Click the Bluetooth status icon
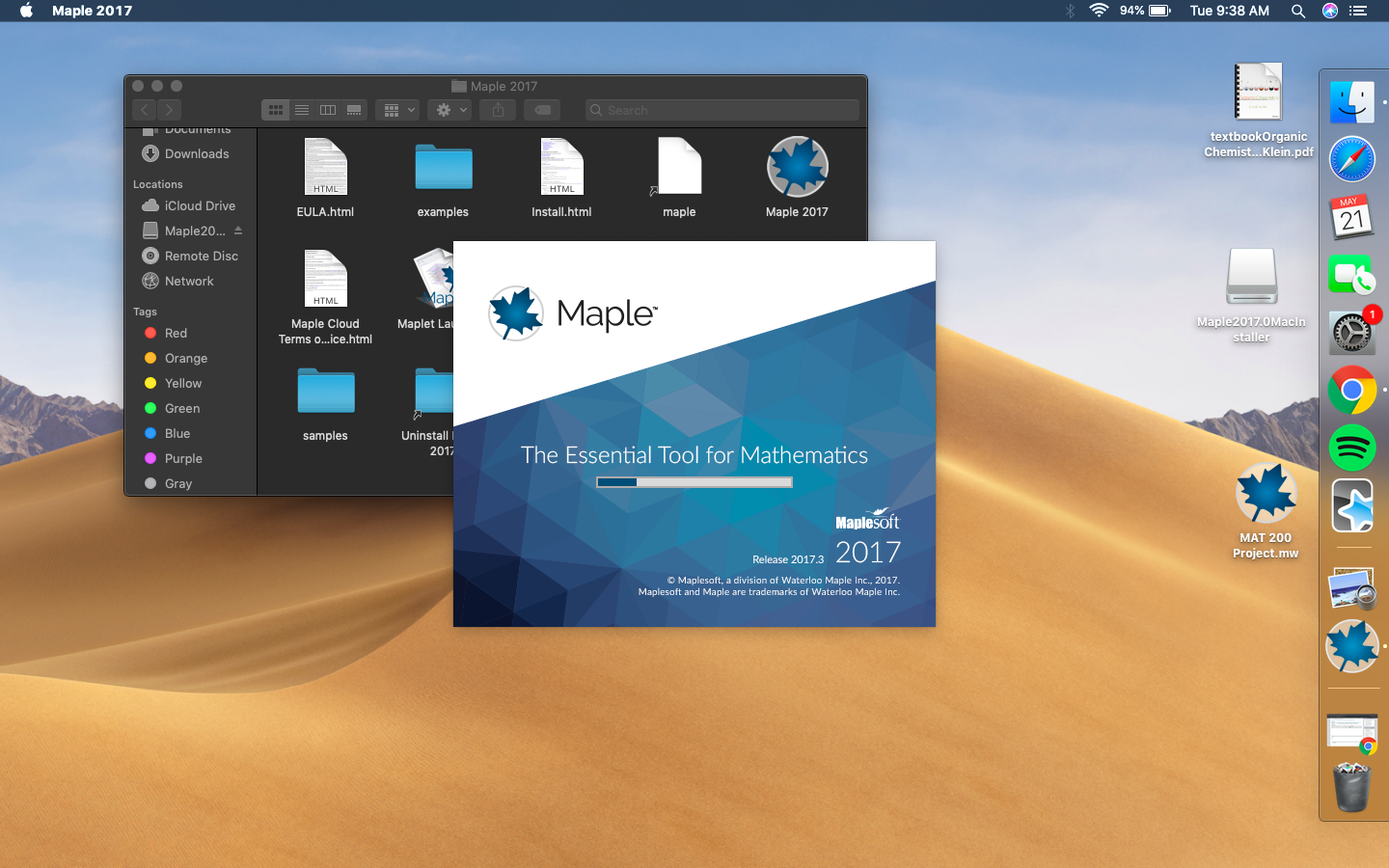The image size is (1389, 868). (x=1070, y=11)
